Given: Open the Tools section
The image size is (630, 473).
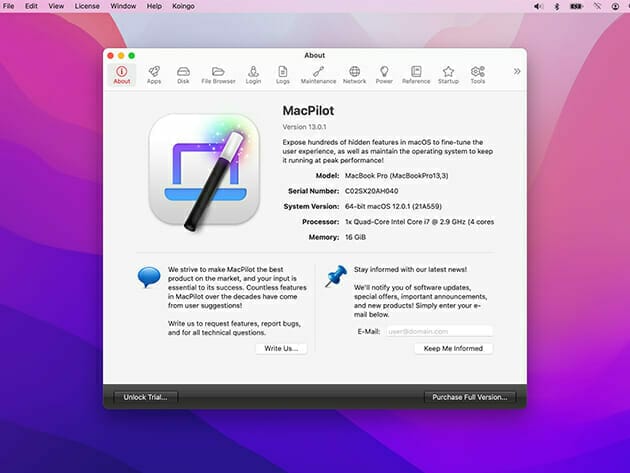Looking at the screenshot, I should 478,75.
